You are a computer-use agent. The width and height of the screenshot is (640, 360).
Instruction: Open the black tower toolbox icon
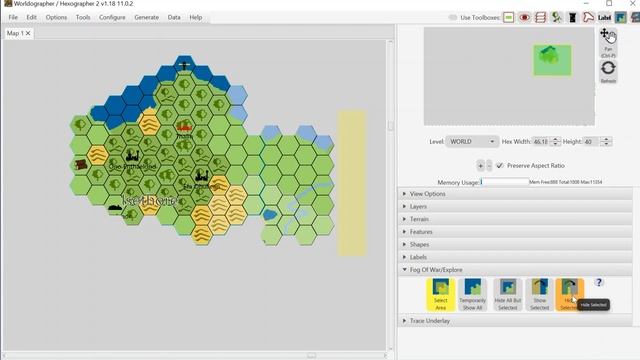[572, 18]
